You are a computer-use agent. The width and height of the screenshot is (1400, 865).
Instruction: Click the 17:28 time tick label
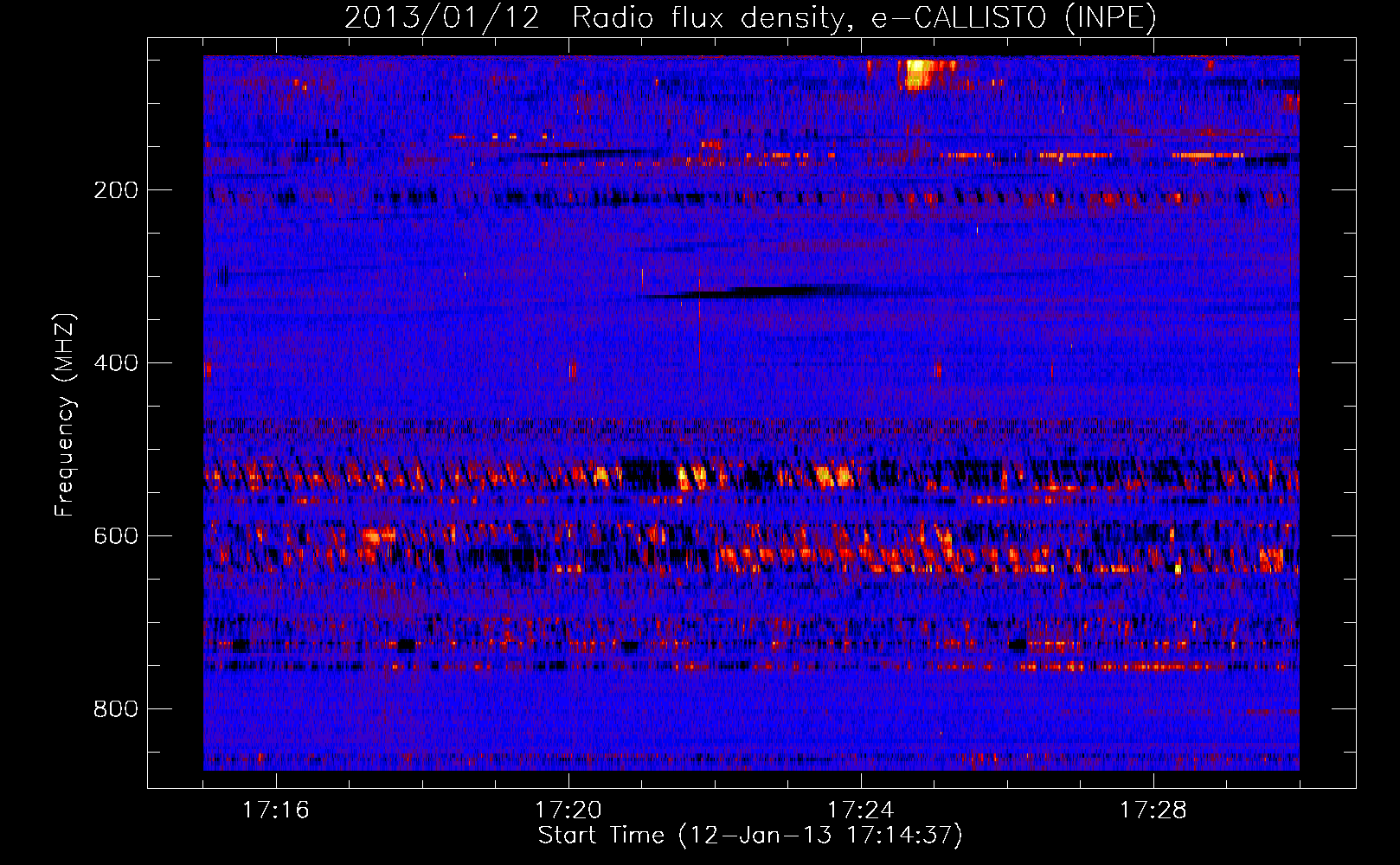pyautogui.click(x=1153, y=811)
